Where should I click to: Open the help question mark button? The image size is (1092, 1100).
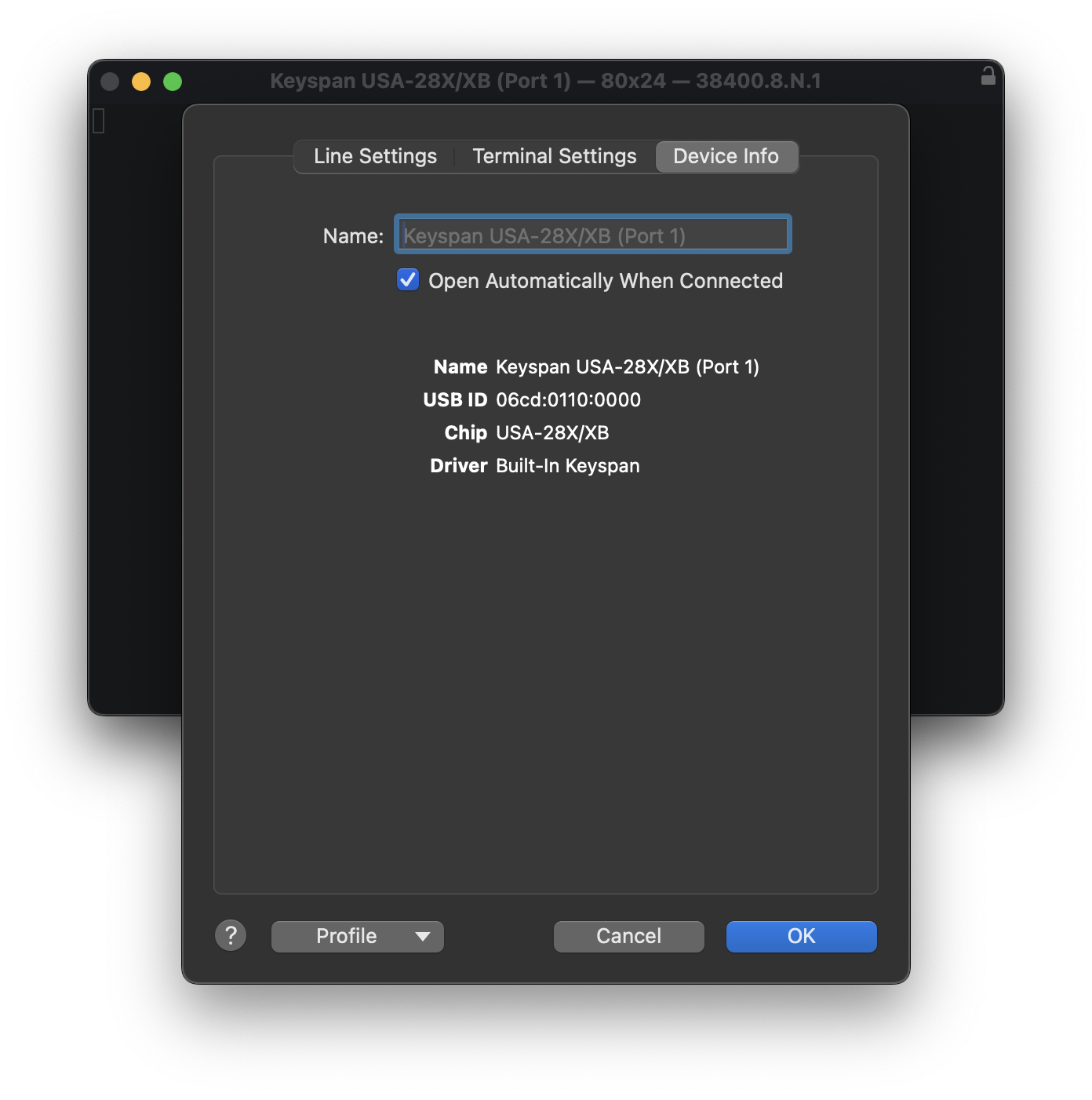(231, 935)
